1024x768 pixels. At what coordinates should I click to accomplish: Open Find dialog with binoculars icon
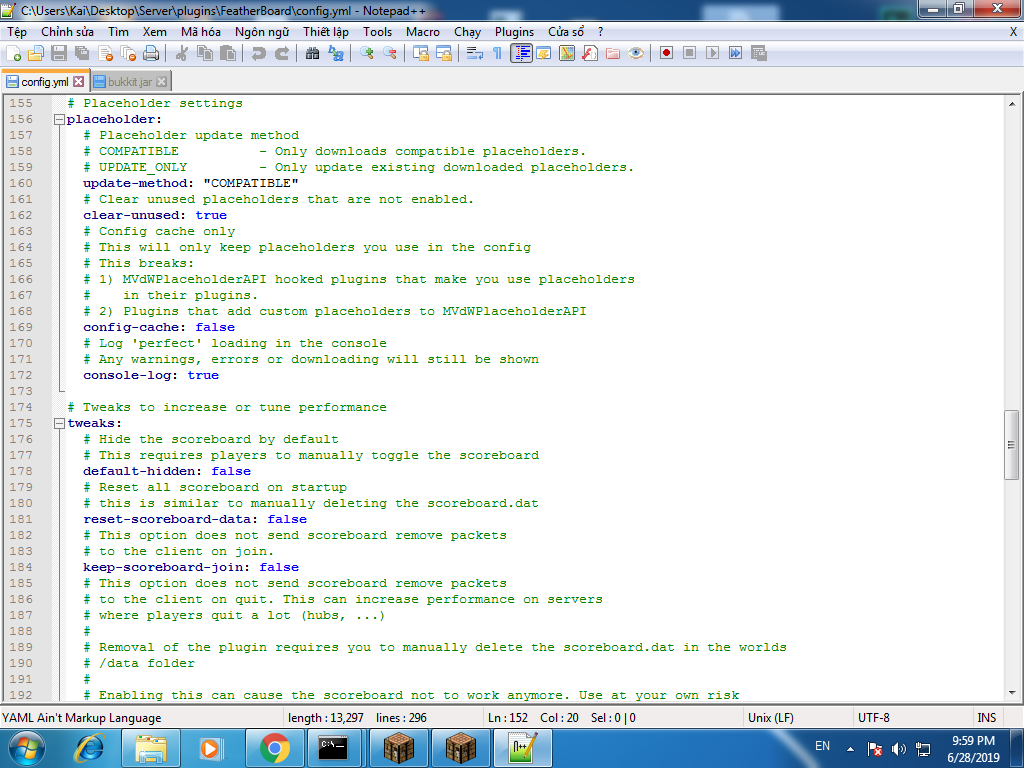point(312,53)
